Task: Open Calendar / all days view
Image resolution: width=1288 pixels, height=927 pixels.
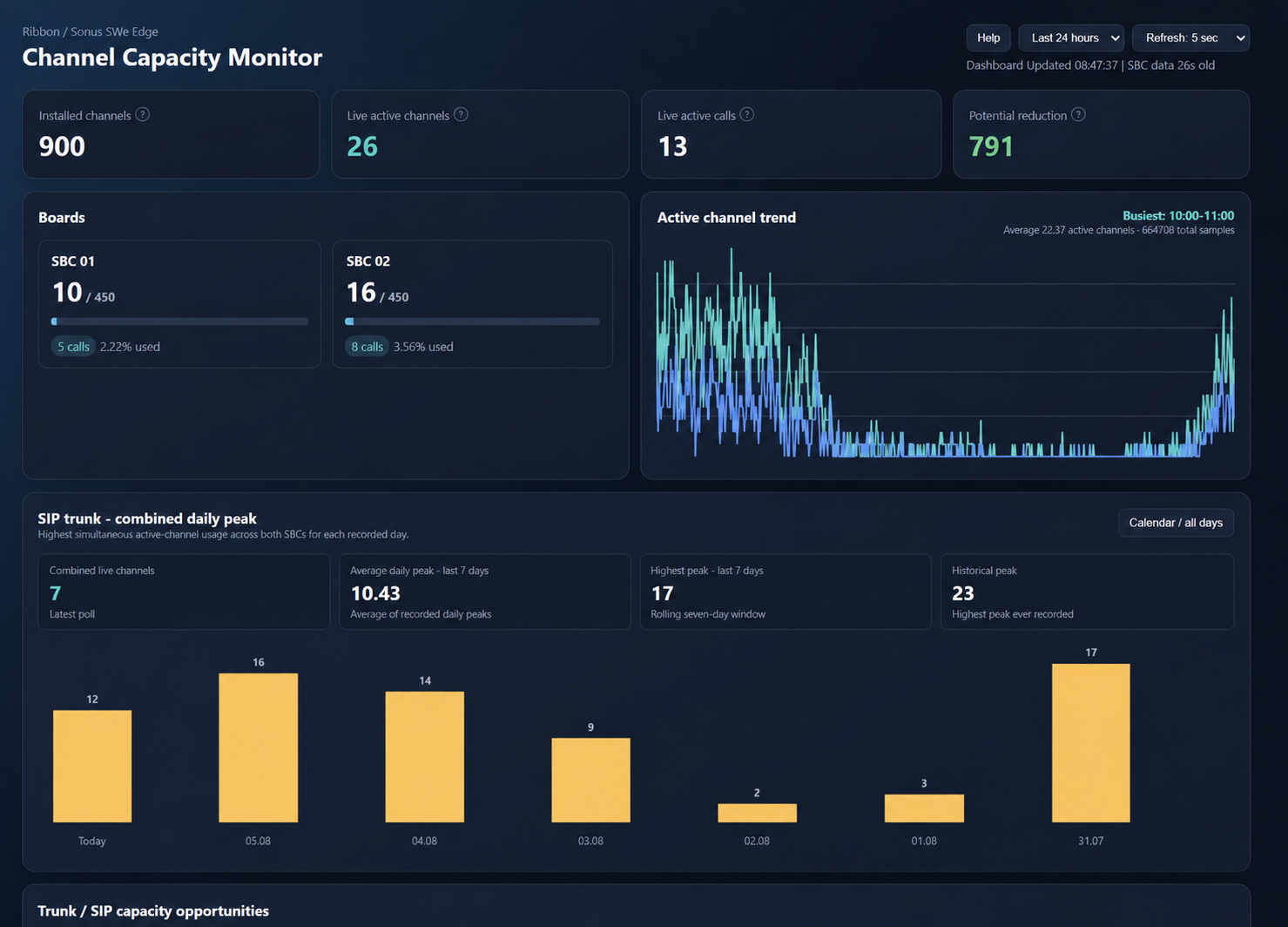Action: (1176, 523)
